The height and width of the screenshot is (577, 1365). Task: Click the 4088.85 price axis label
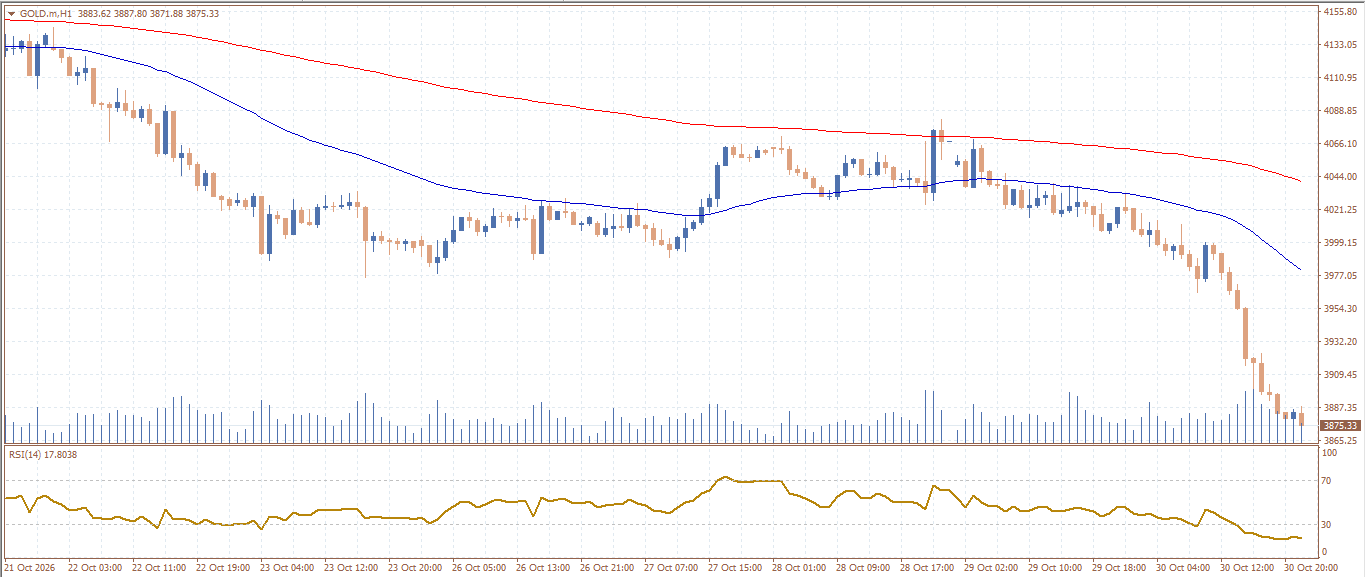click(x=1338, y=111)
